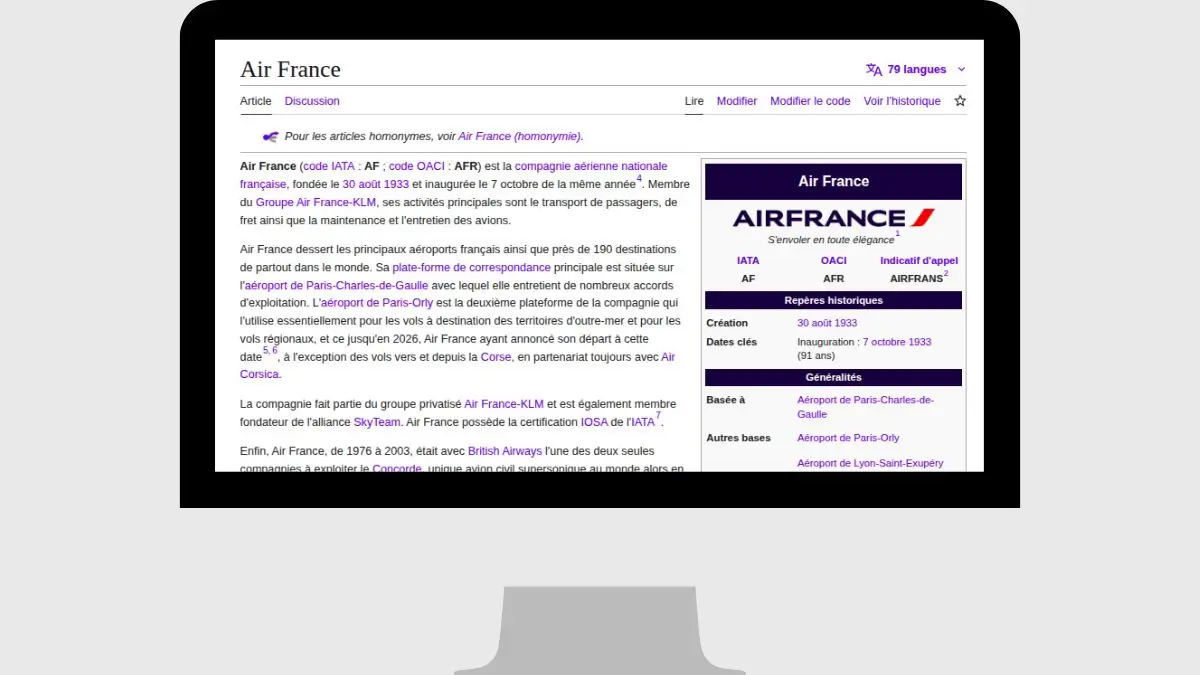This screenshot has height=675, width=1200.
Task: Open the plate-forme de correspondance link
Action: (471, 267)
